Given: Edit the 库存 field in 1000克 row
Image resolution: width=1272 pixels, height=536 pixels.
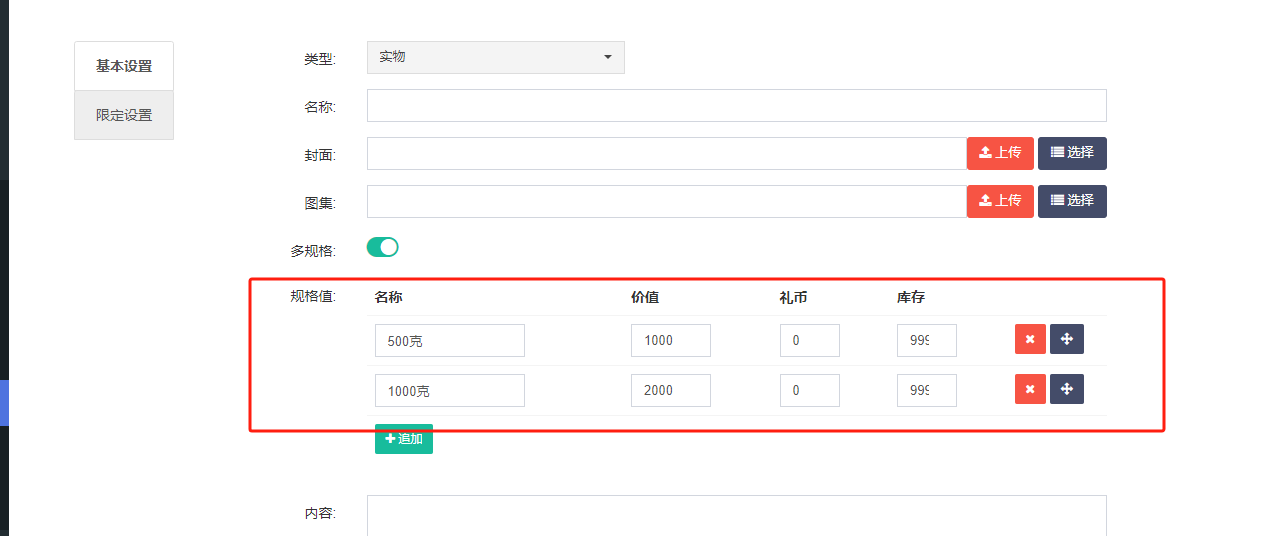Looking at the screenshot, I should [927, 390].
